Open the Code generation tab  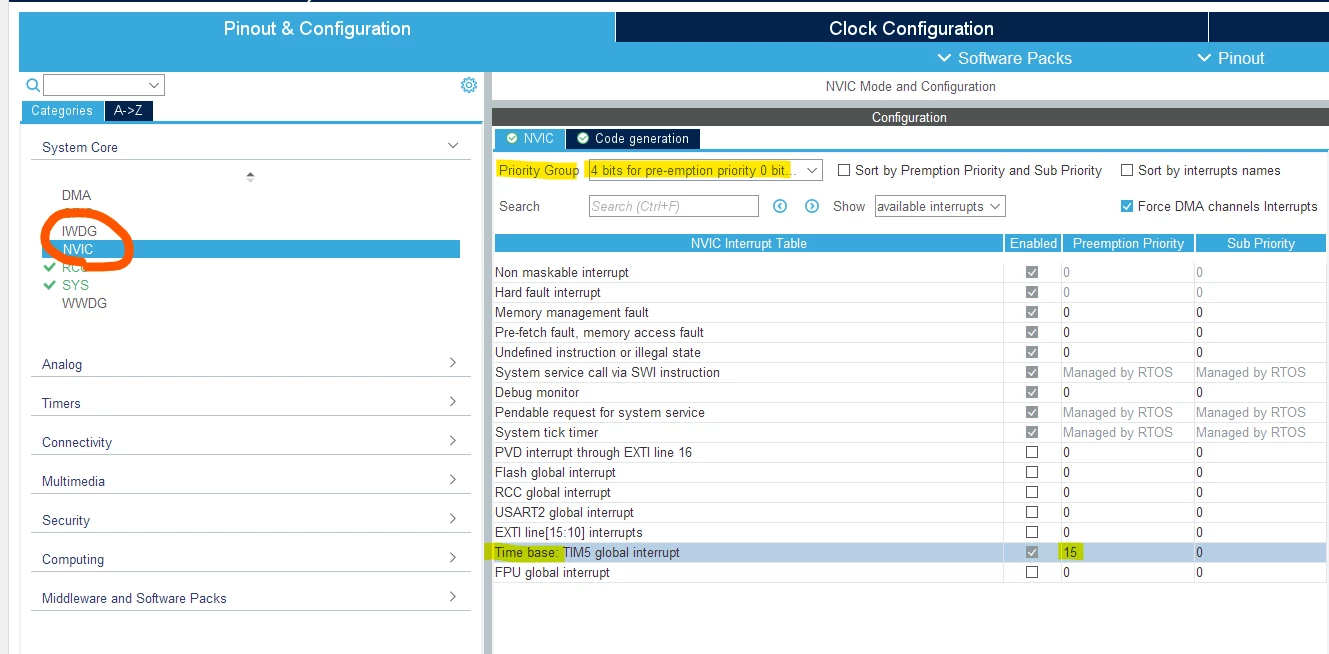[633, 138]
